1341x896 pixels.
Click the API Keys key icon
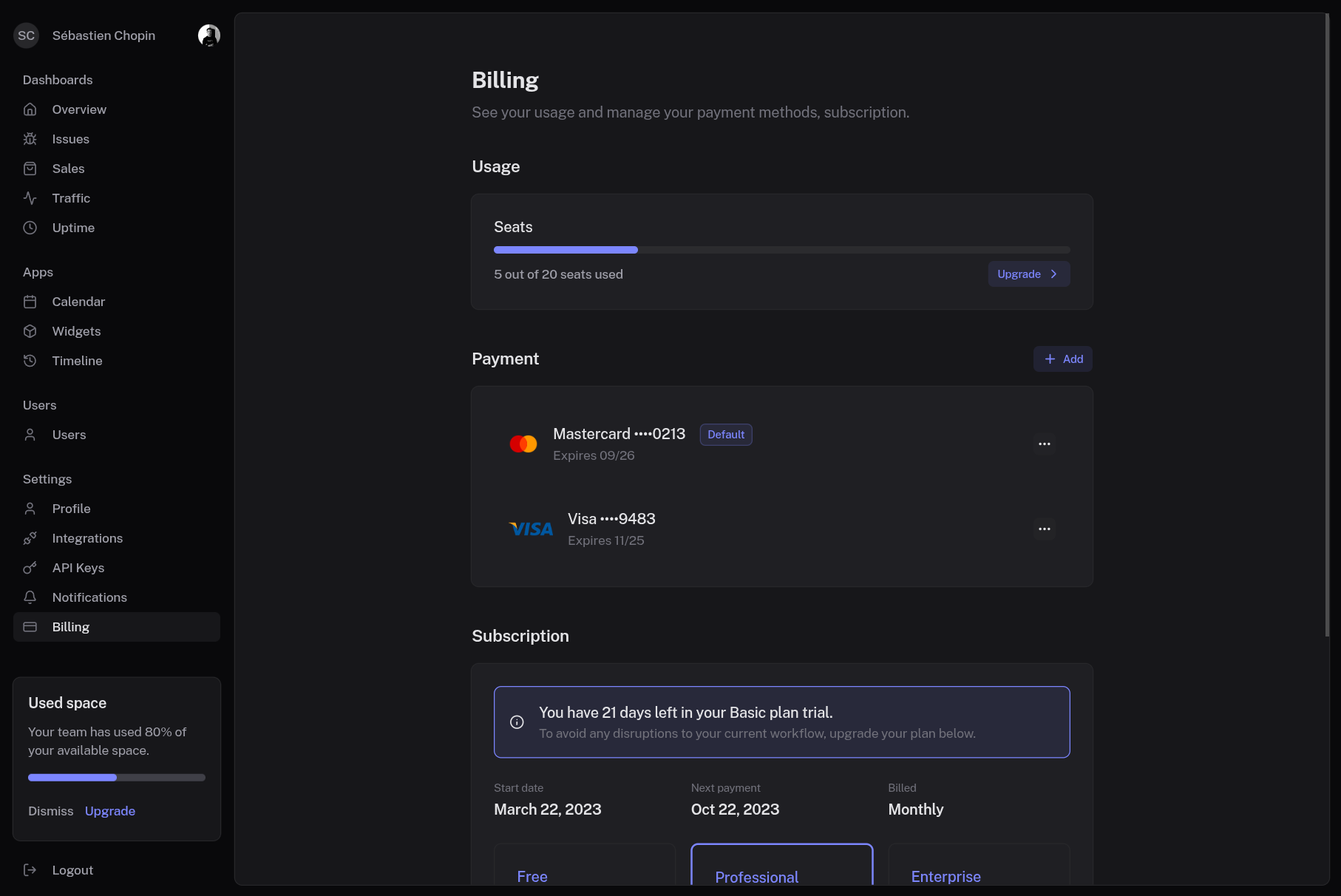coord(30,568)
